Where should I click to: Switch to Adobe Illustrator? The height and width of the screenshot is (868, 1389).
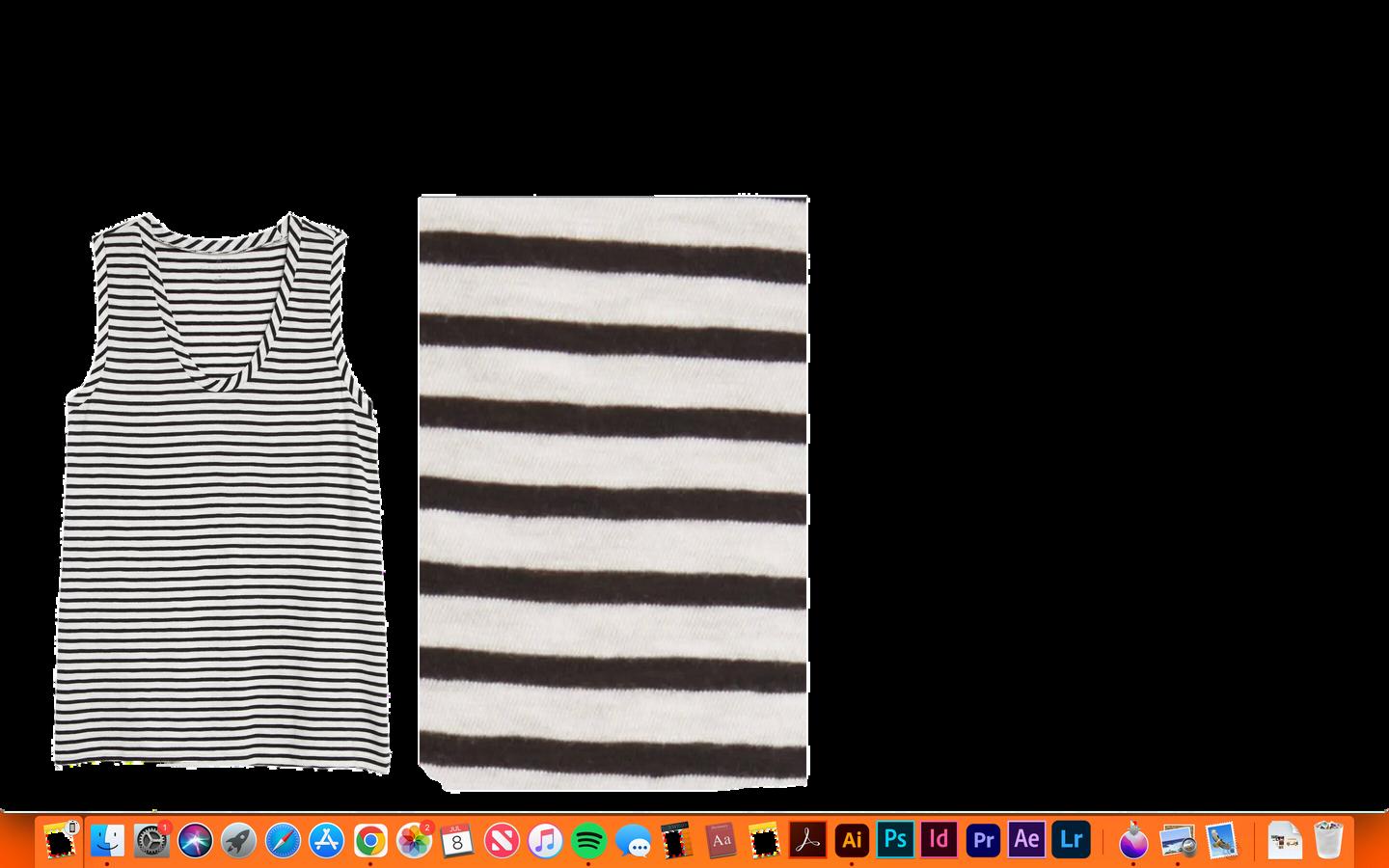[x=852, y=840]
